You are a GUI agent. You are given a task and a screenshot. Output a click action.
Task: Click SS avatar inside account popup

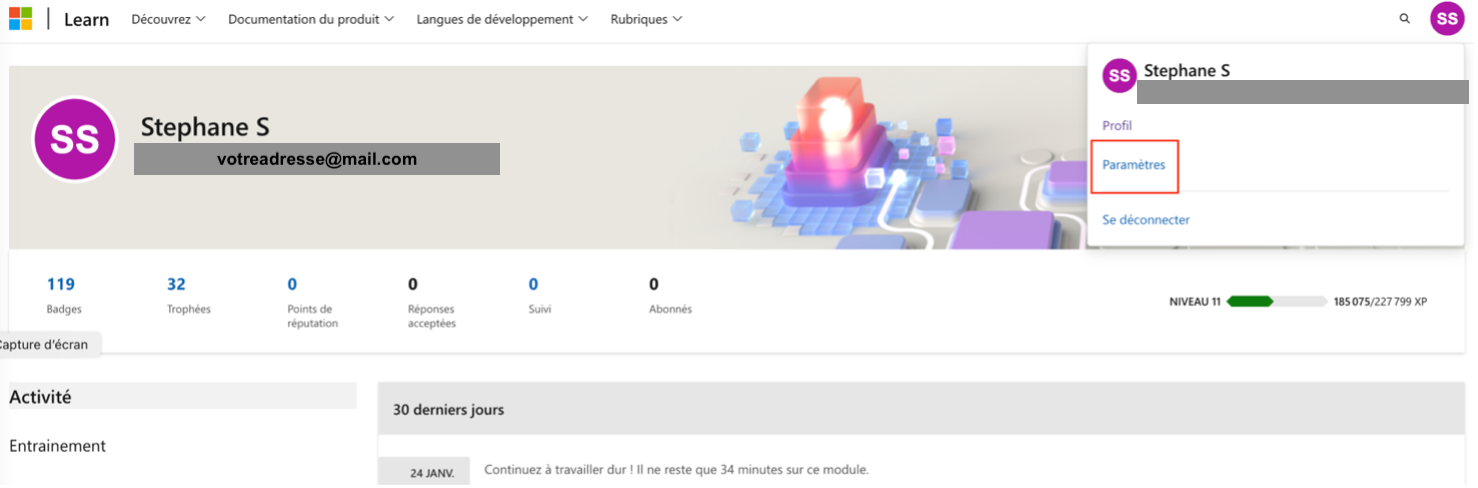pyautogui.click(x=1119, y=76)
